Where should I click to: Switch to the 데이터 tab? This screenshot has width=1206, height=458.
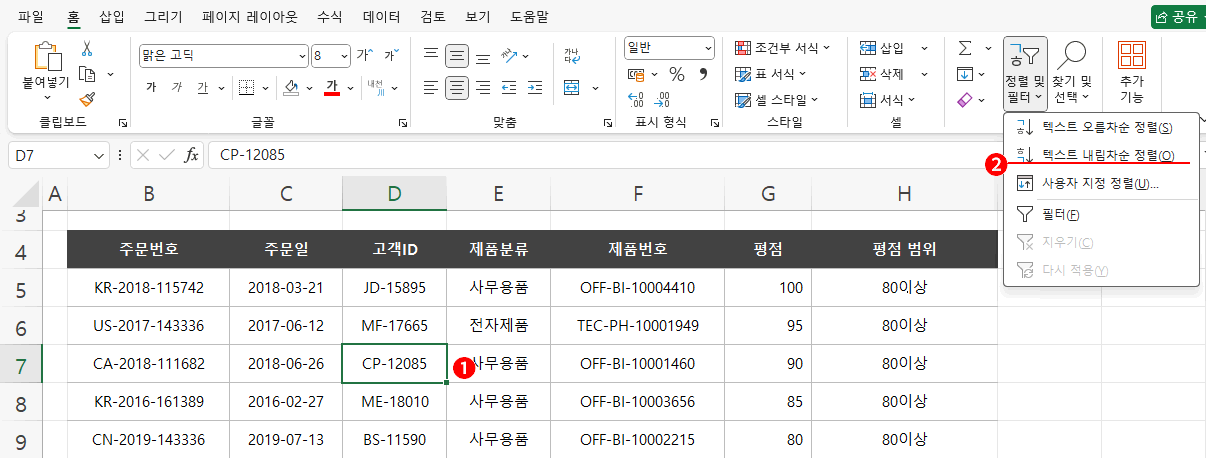click(x=382, y=16)
